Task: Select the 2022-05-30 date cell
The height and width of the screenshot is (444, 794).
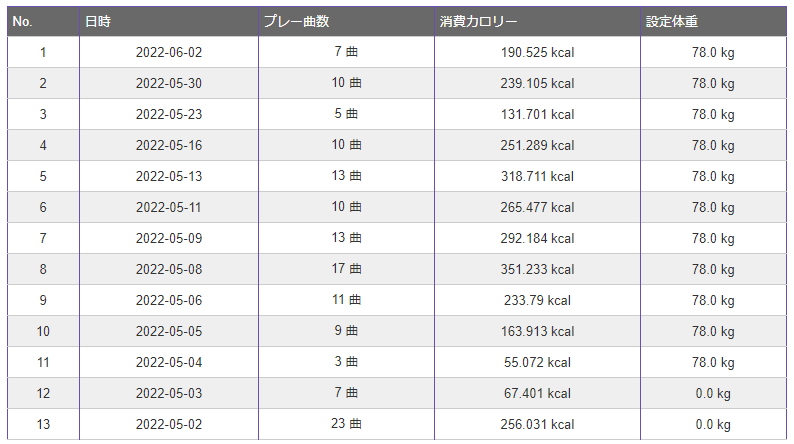Action: click(x=169, y=83)
